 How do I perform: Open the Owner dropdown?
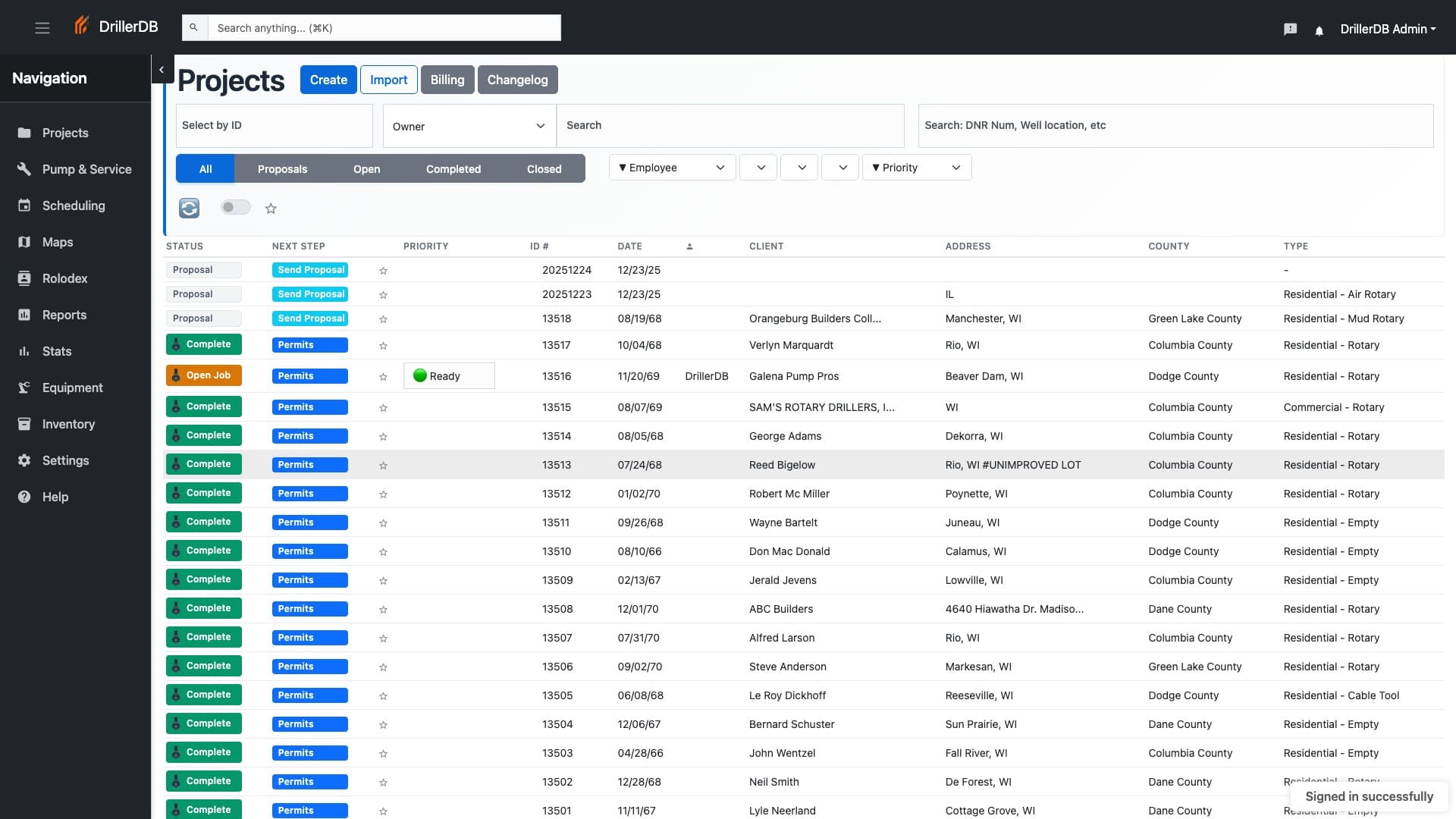tap(469, 126)
